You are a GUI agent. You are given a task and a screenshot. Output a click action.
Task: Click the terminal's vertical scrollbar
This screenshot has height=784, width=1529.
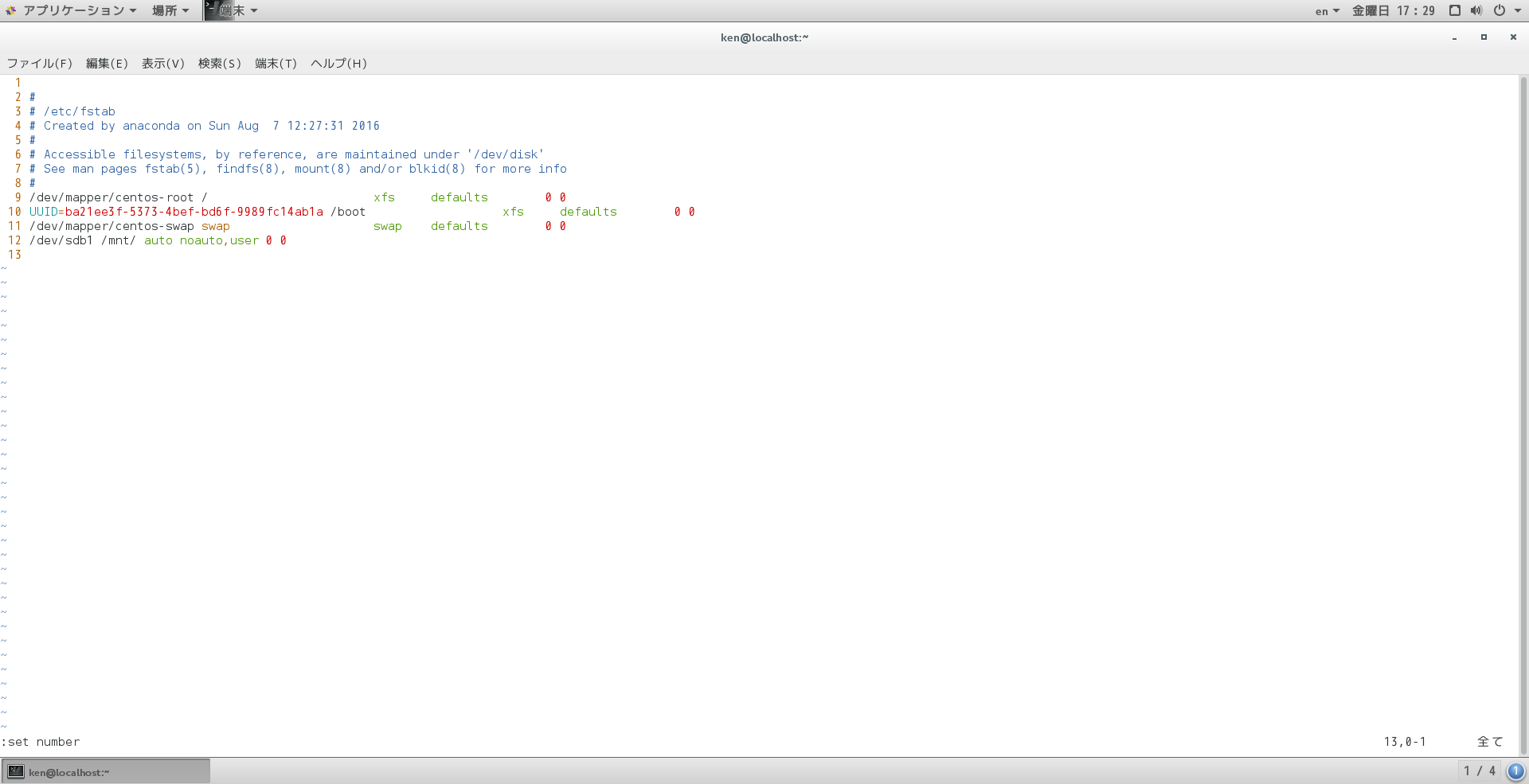pyautogui.click(x=1523, y=414)
